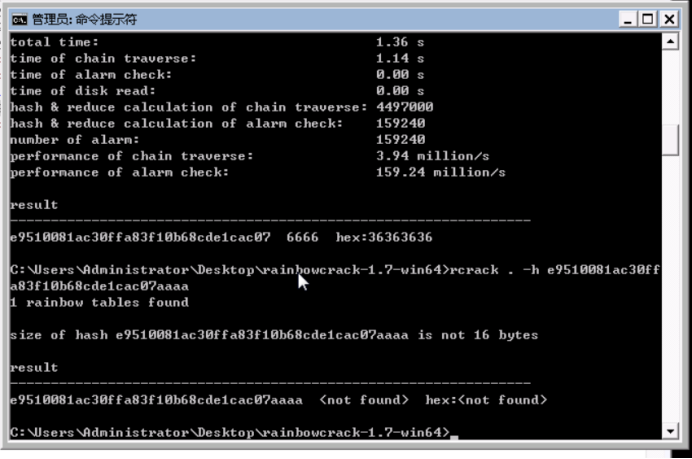Click the 159.24 million/s alarm check performance

[x=440, y=172]
